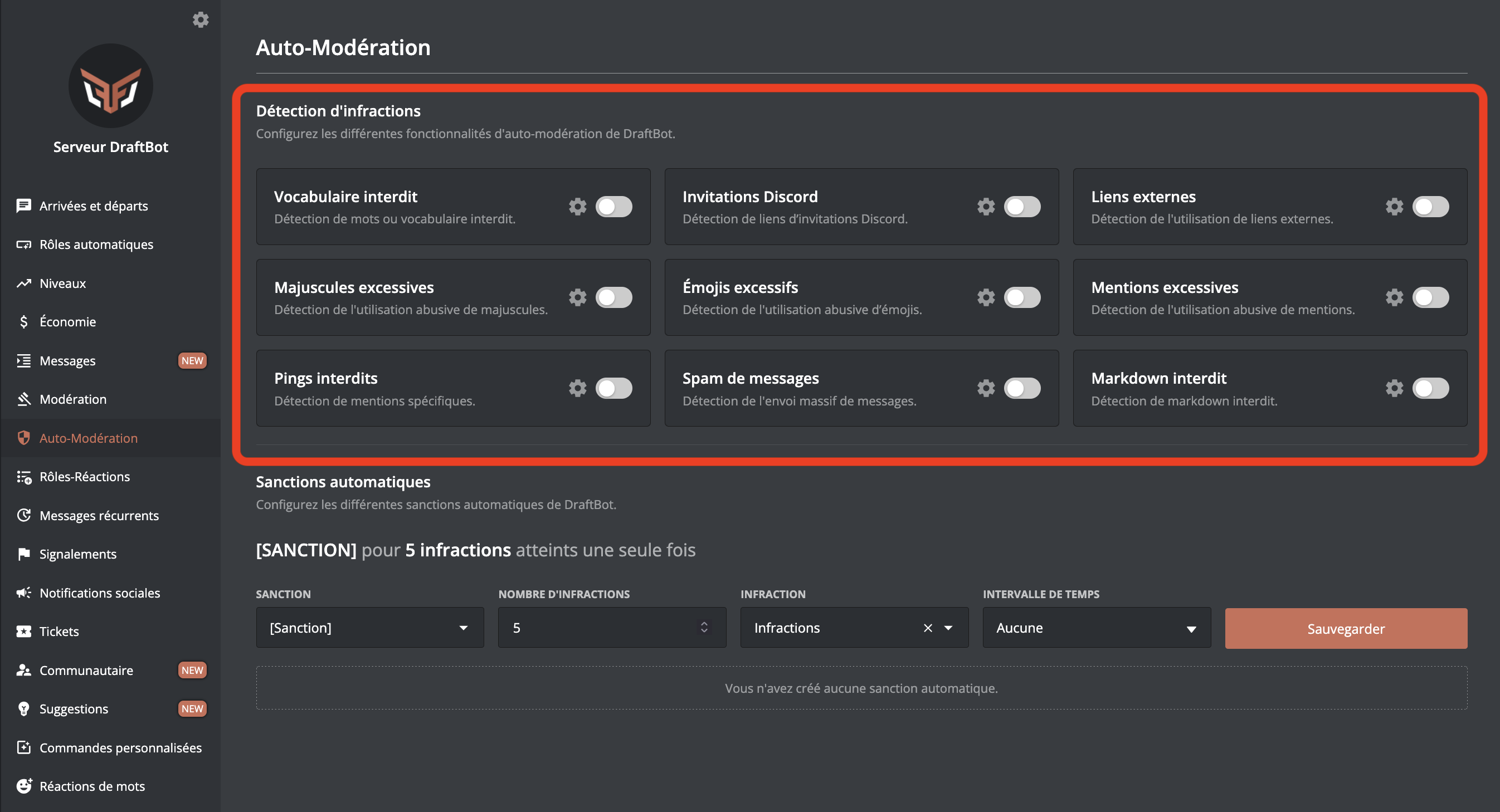
Task: Select the Rôles automatiques sidebar icon
Action: click(x=23, y=244)
